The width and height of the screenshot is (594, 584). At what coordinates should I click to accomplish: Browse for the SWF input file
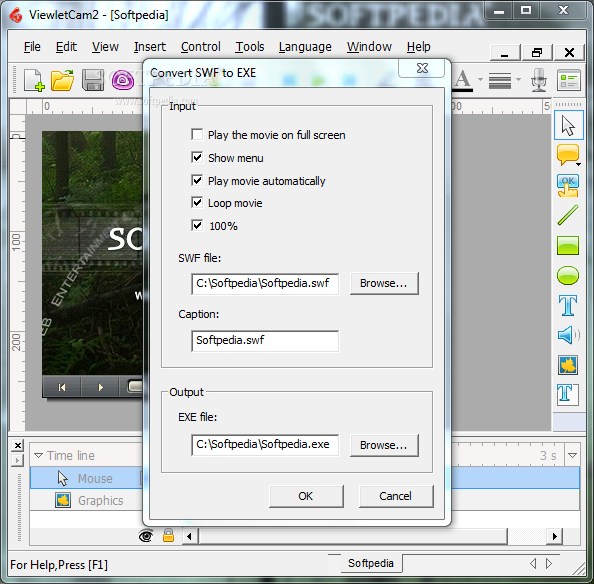click(x=384, y=283)
